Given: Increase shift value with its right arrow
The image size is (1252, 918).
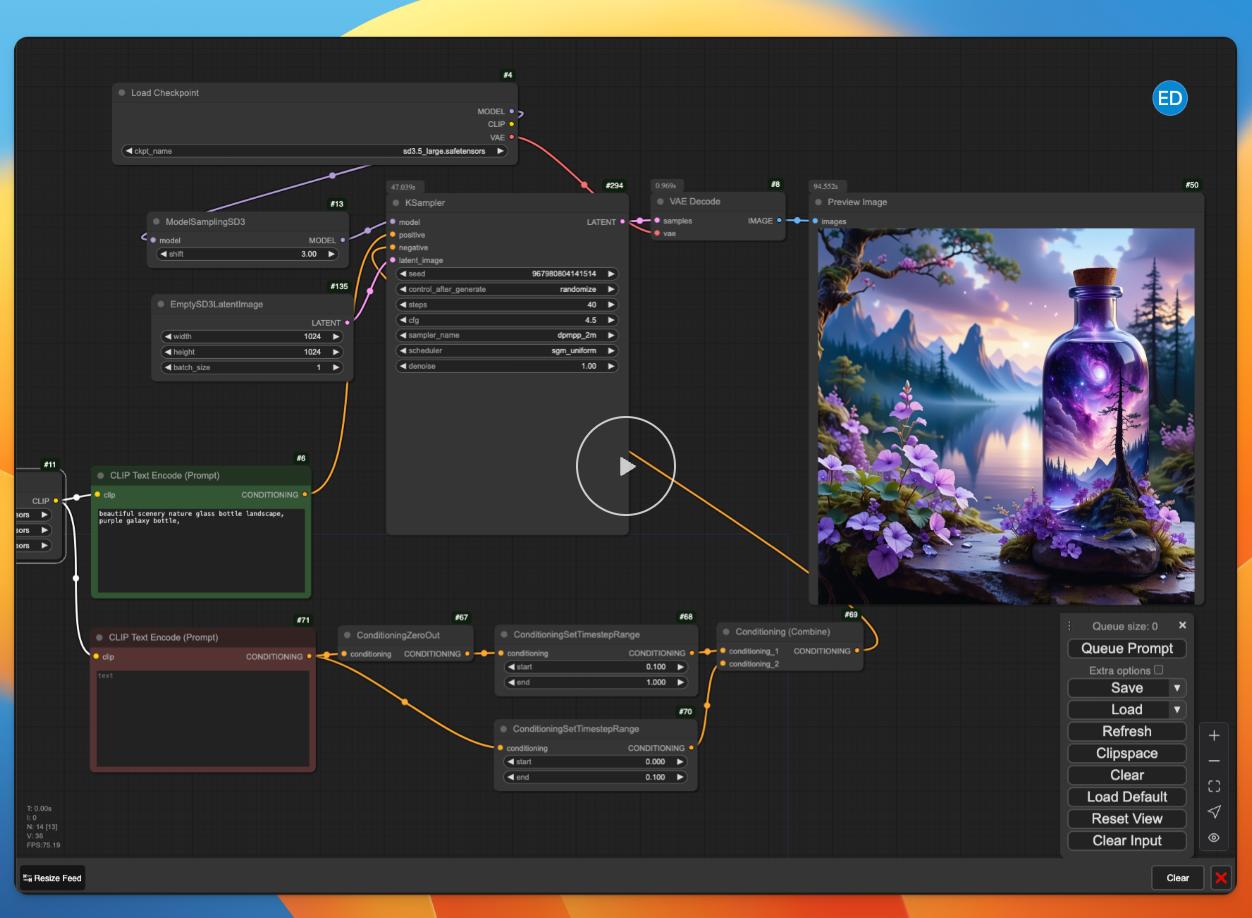Looking at the screenshot, I should [x=331, y=254].
